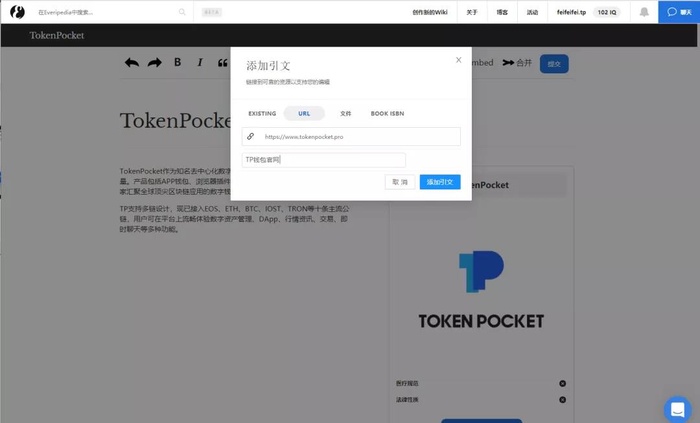The height and width of the screenshot is (423, 700).
Task: Remove the first infobox row
Action: click(562, 383)
